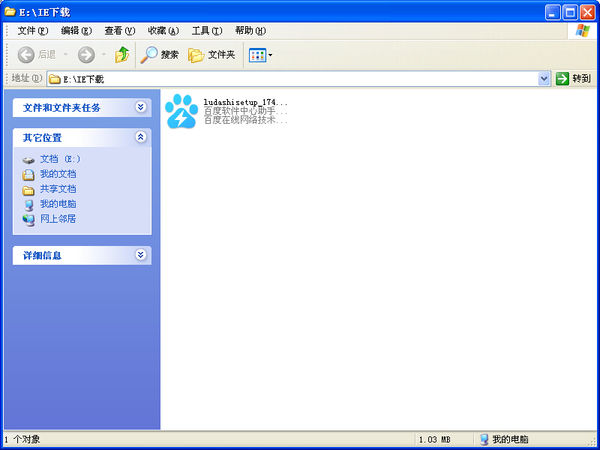Click the Windows flag logo

click(x=582, y=31)
